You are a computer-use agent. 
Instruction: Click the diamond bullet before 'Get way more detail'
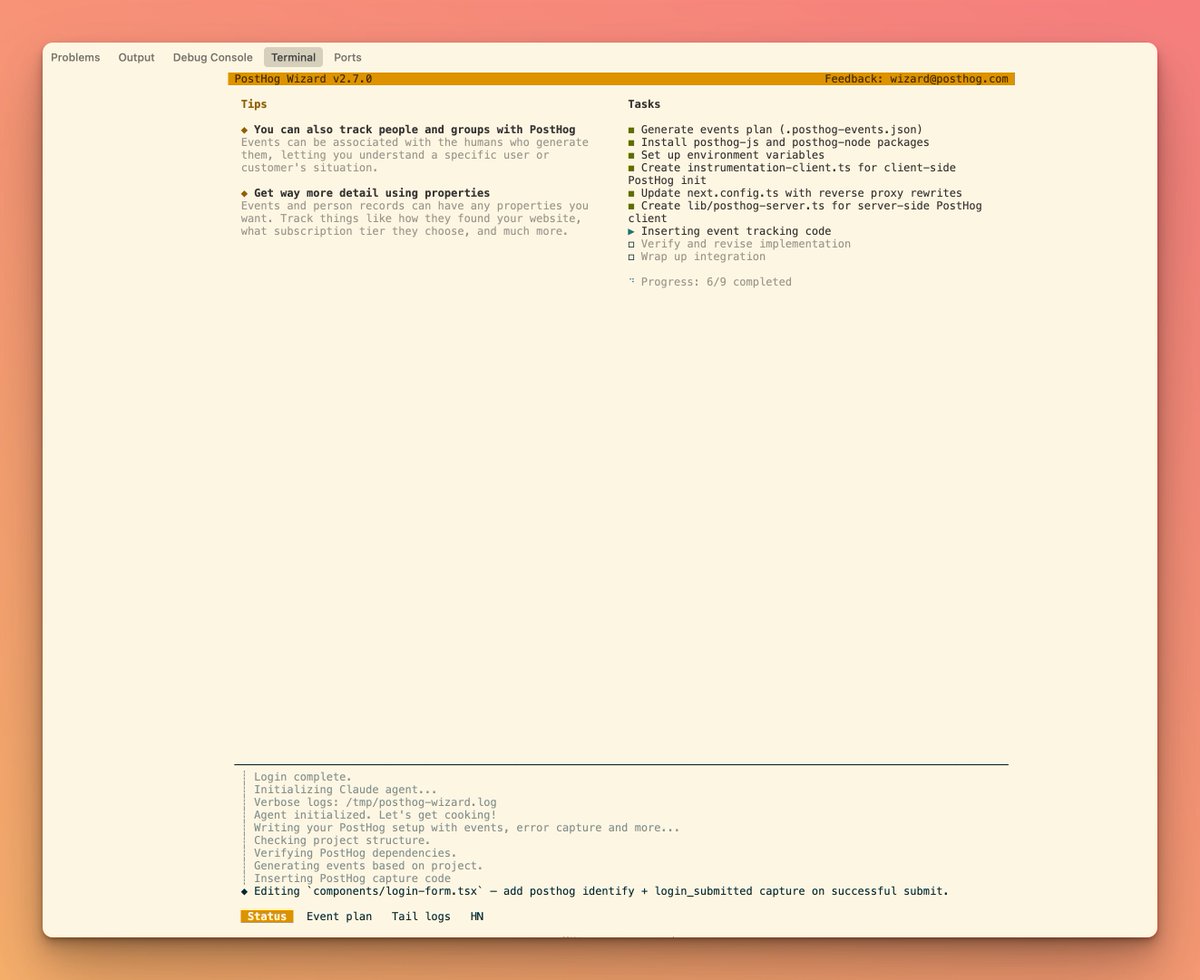coord(244,193)
